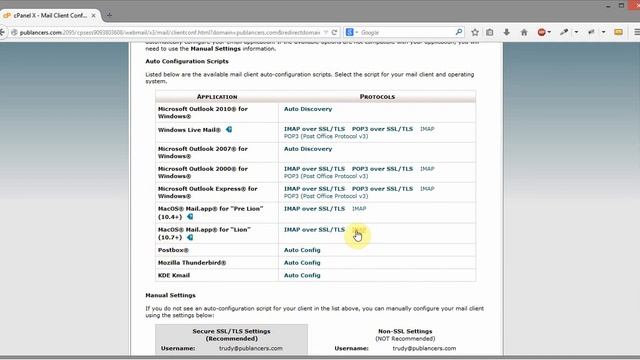Reload the page with the refresh icon

pyautogui.click(x=334, y=32)
